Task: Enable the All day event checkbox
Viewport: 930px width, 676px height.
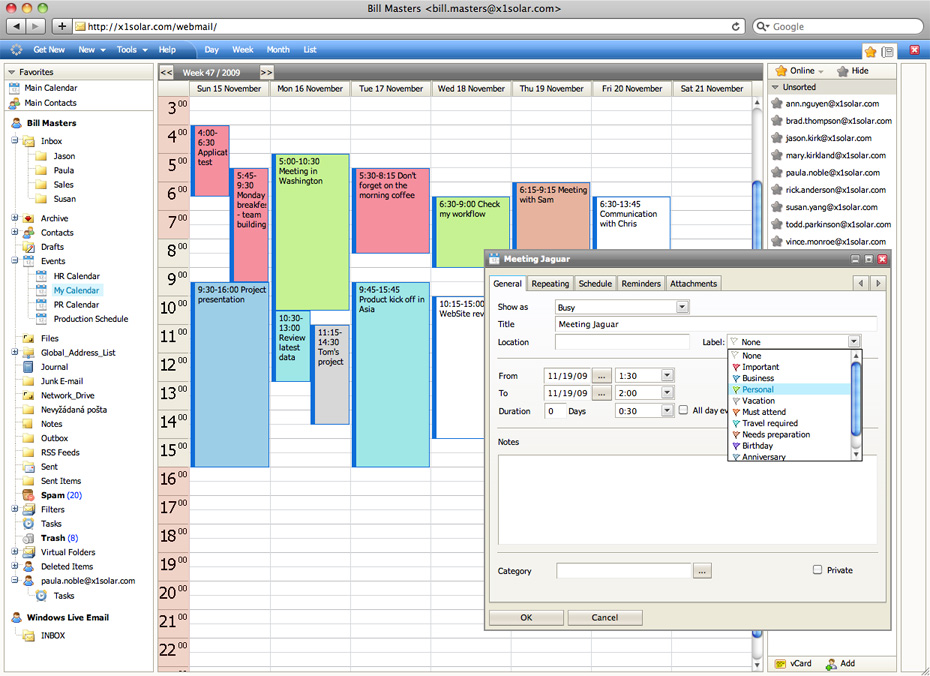Action: (684, 410)
